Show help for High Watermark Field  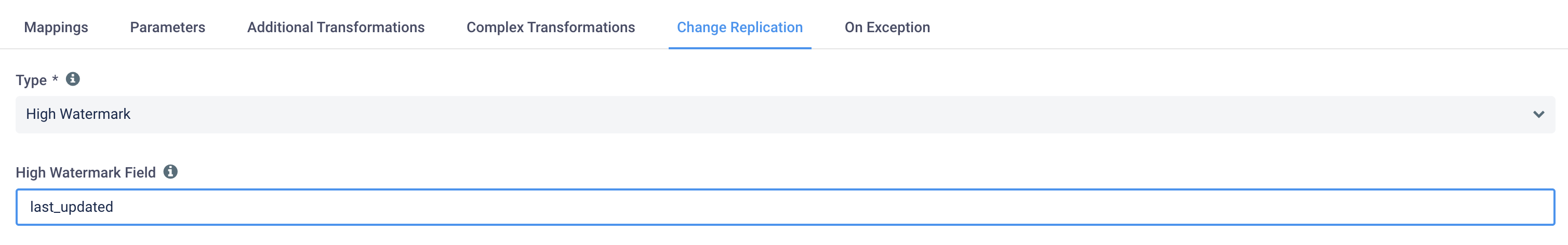tap(170, 171)
